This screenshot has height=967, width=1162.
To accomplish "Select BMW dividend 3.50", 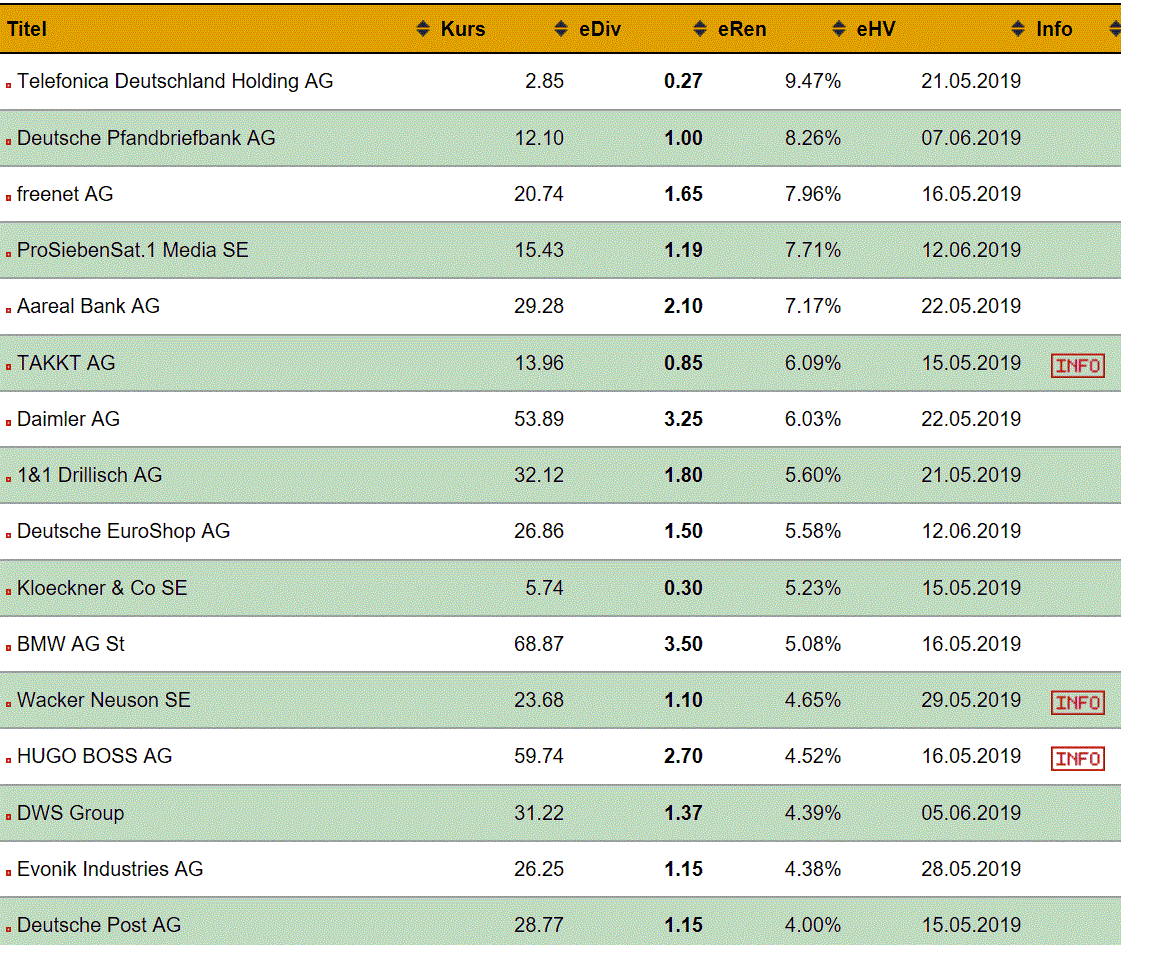I will coord(683,644).
